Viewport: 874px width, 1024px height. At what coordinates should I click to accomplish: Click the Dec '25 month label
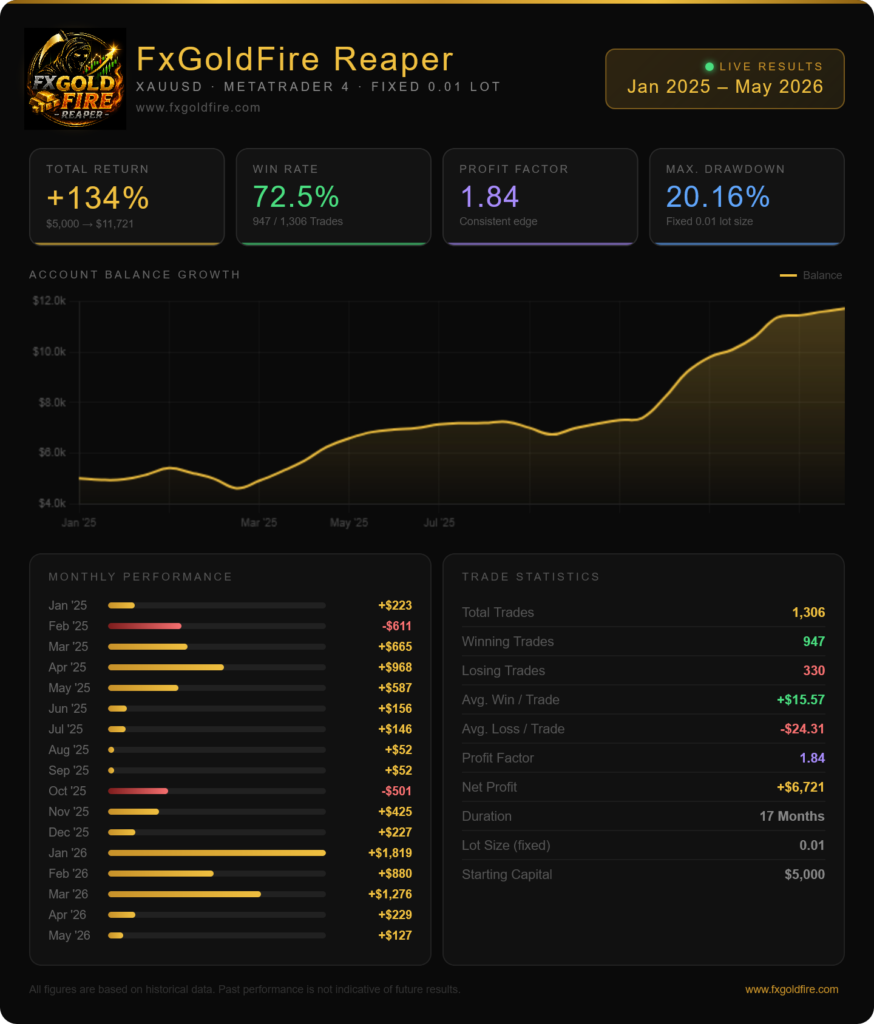tap(69, 832)
